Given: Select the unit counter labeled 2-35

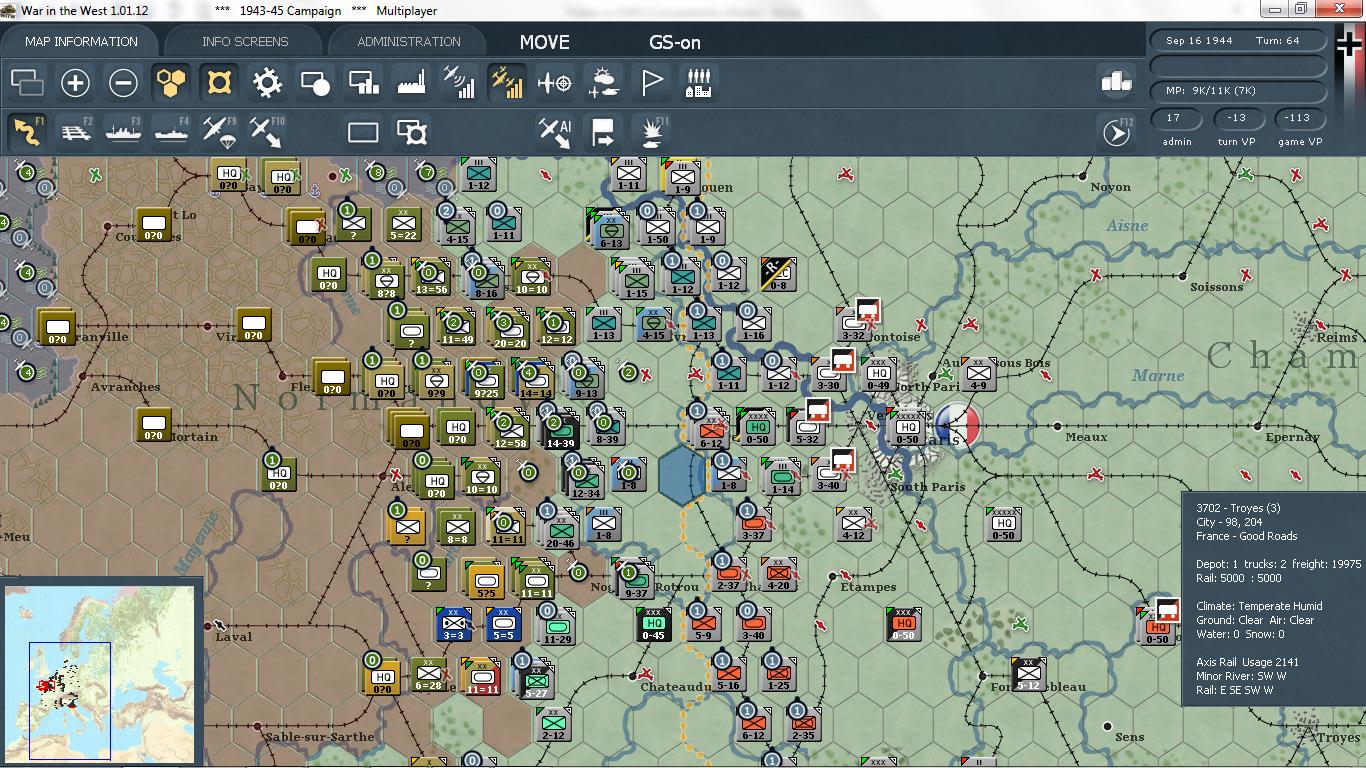Looking at the screenshot, I should click(x=803, y=724).
